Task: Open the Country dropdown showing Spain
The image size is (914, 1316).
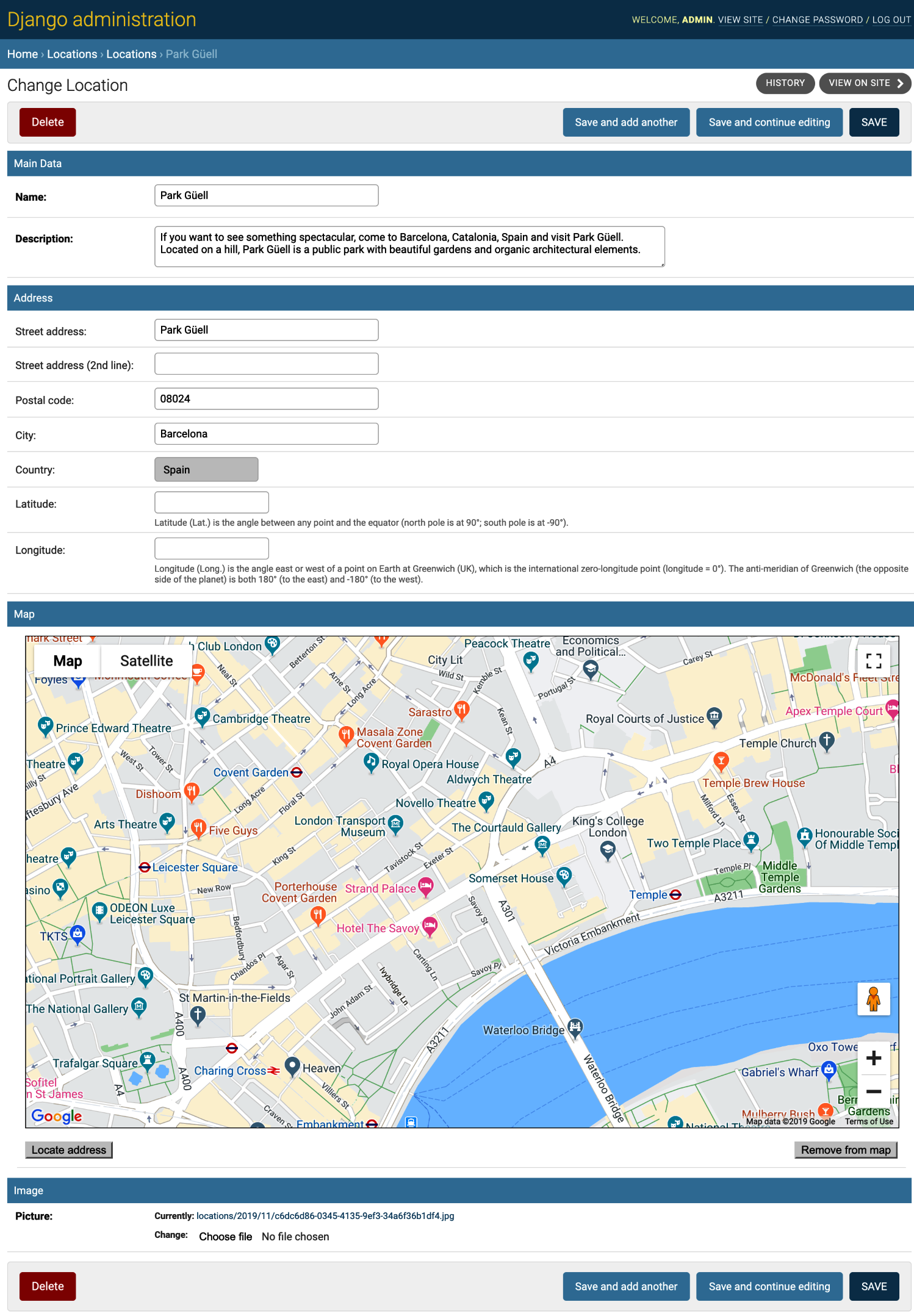Action: 206,470
